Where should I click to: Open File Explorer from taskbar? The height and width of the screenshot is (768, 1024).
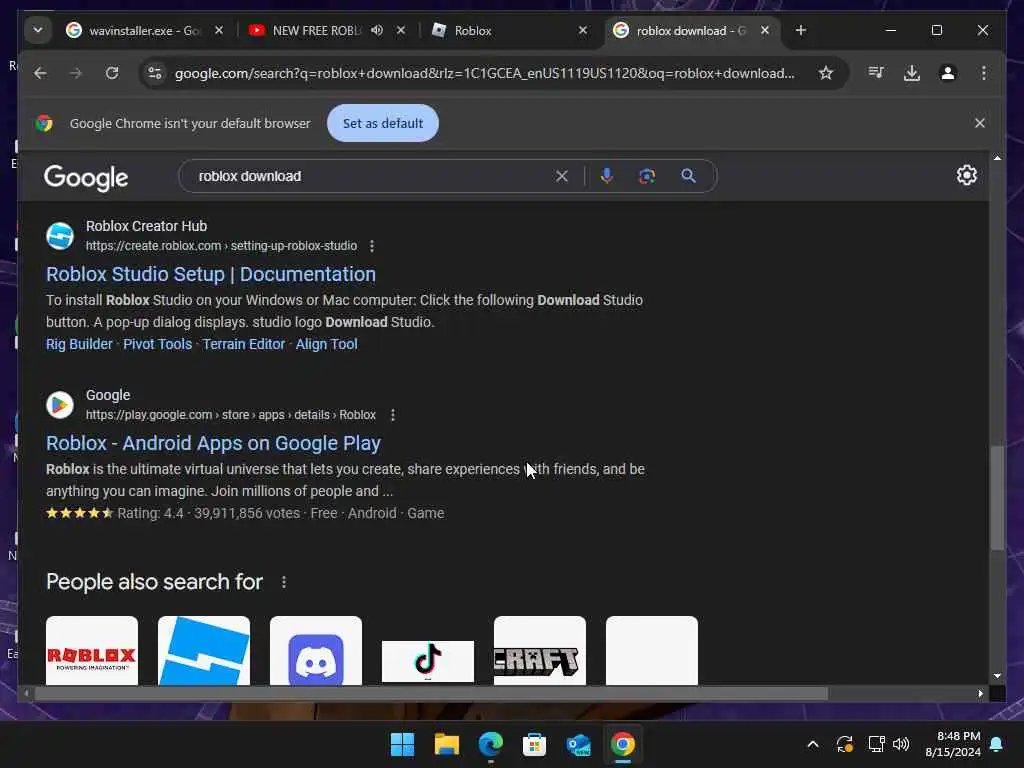(447, 744)
